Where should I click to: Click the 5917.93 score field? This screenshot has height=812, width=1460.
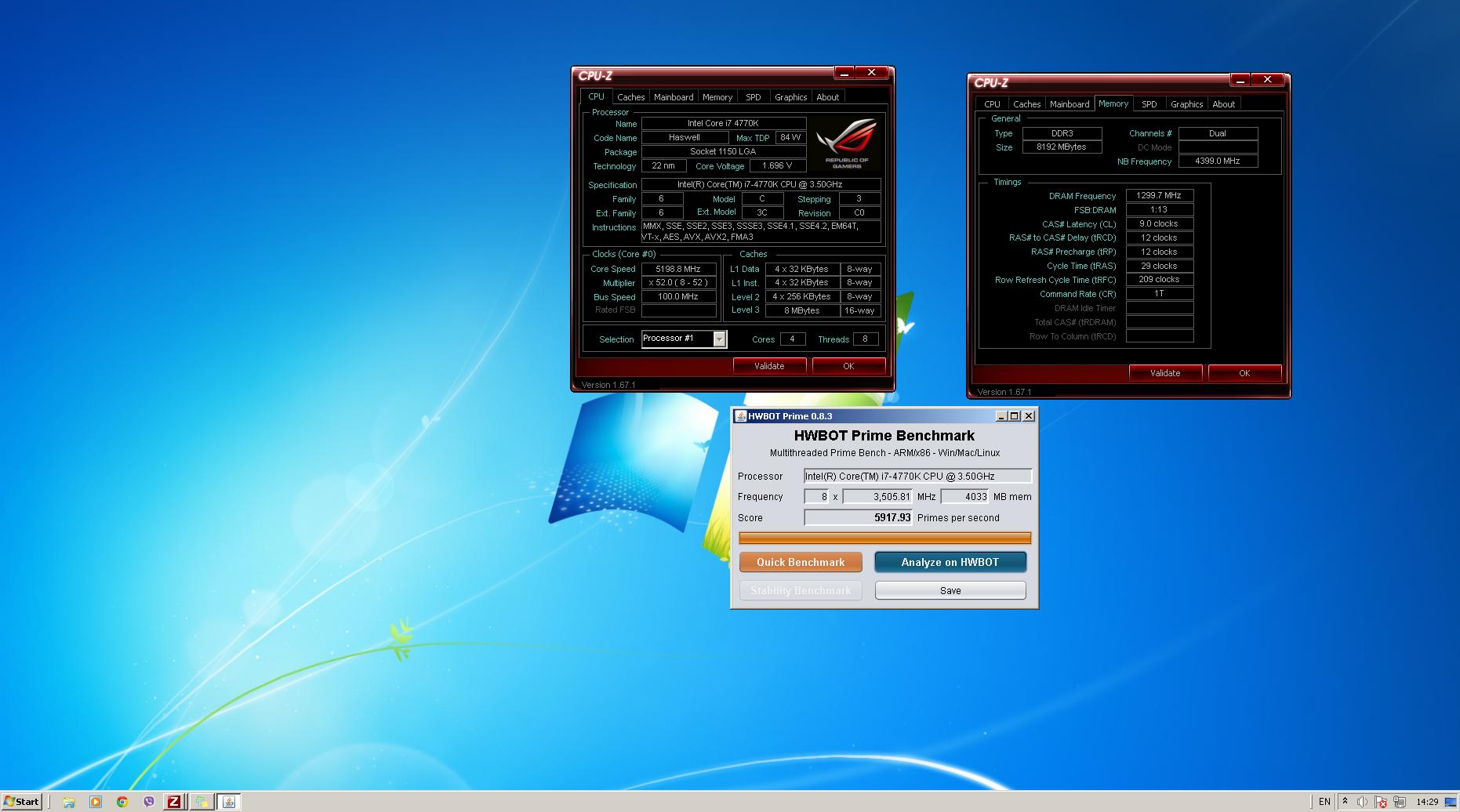click(x=858, y=517)
